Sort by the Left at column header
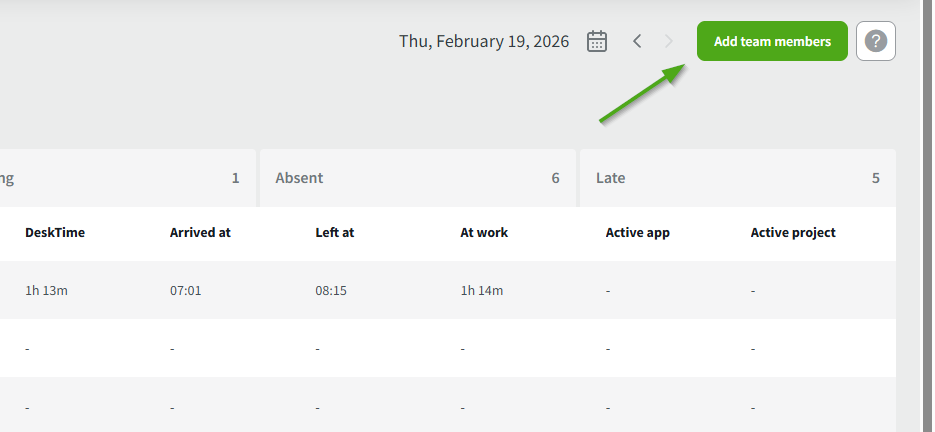The image size is (935, 432). [x=335, y=233]
